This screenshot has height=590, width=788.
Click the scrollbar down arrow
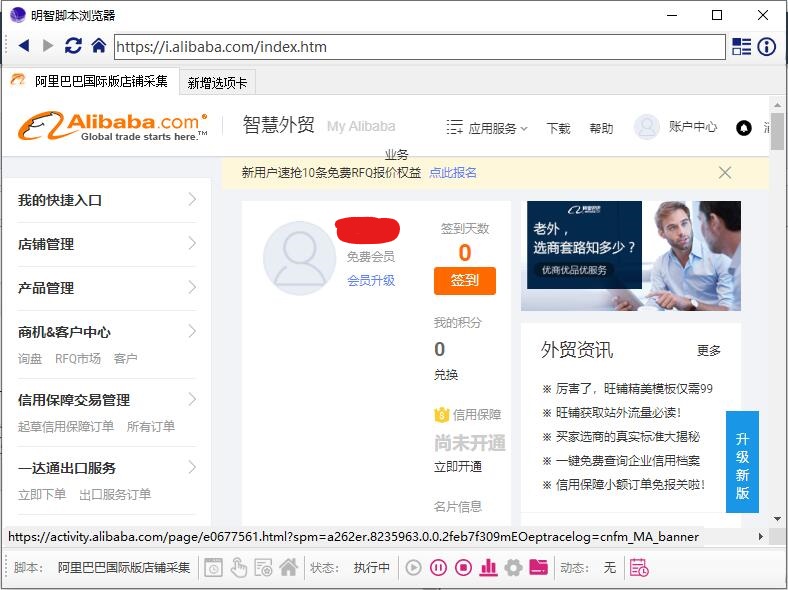(x=777, y=518)
